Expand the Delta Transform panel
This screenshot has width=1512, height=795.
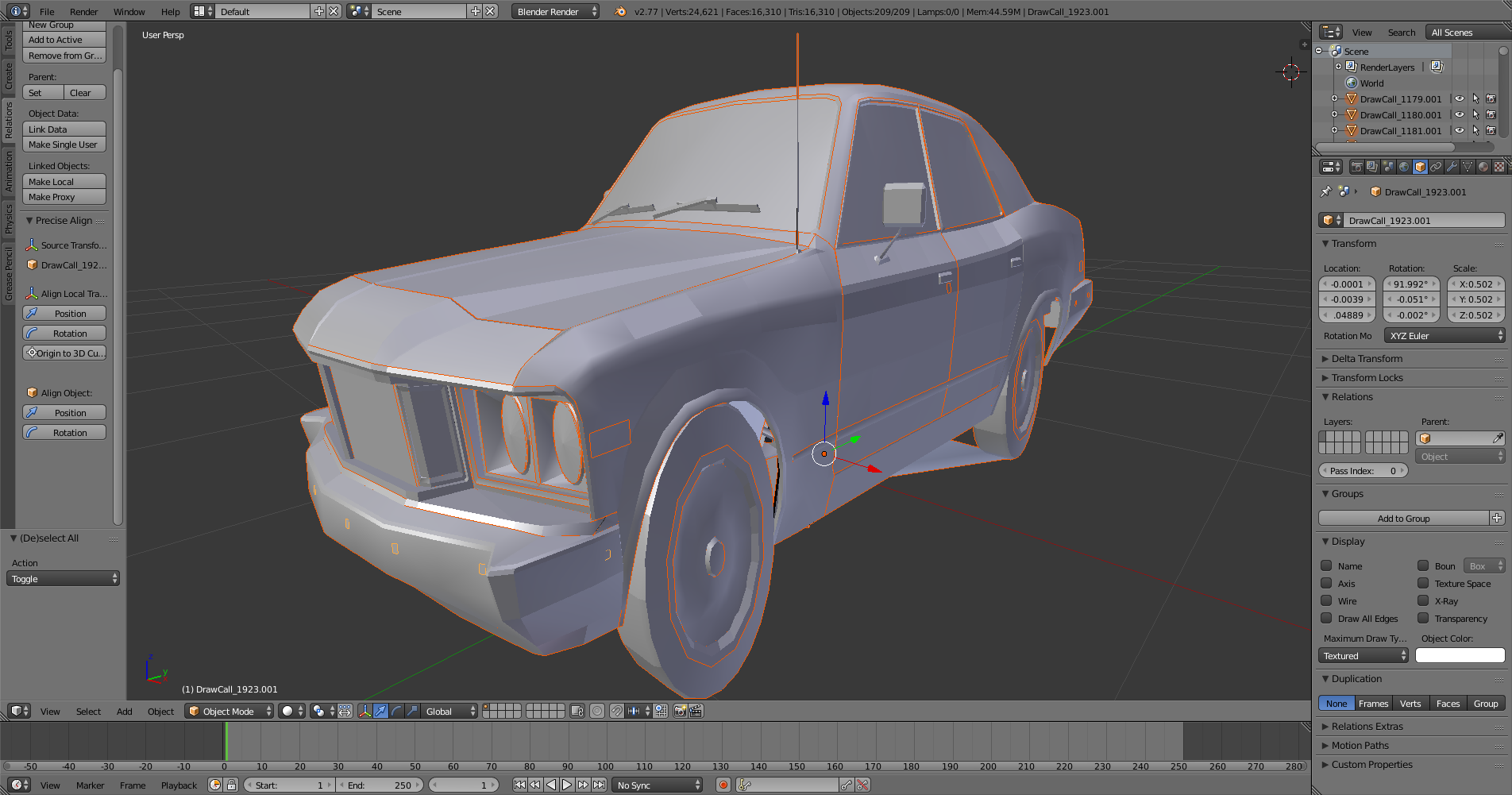coord(1366,359)
